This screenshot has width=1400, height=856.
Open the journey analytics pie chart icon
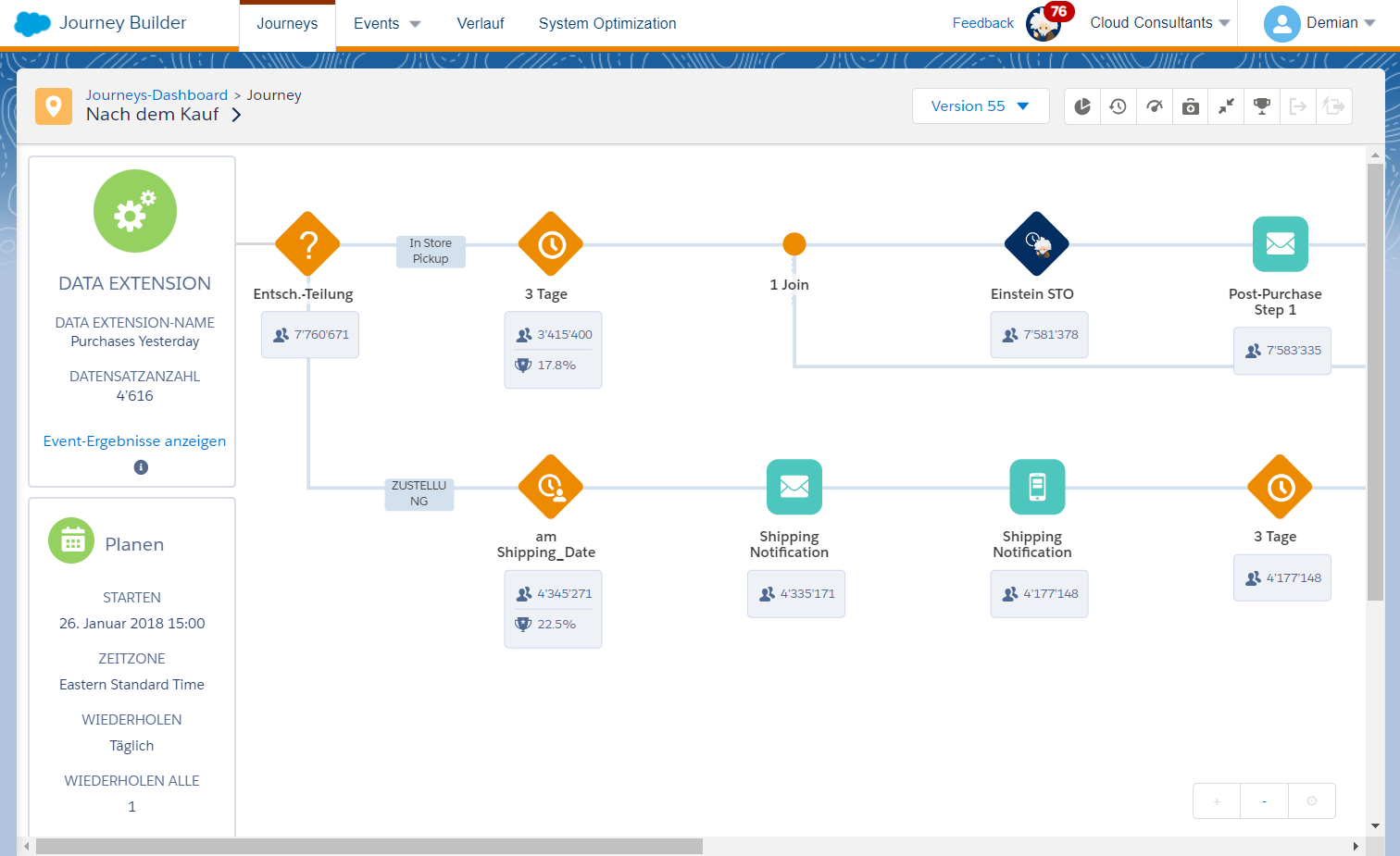(x=1081, y=105)
